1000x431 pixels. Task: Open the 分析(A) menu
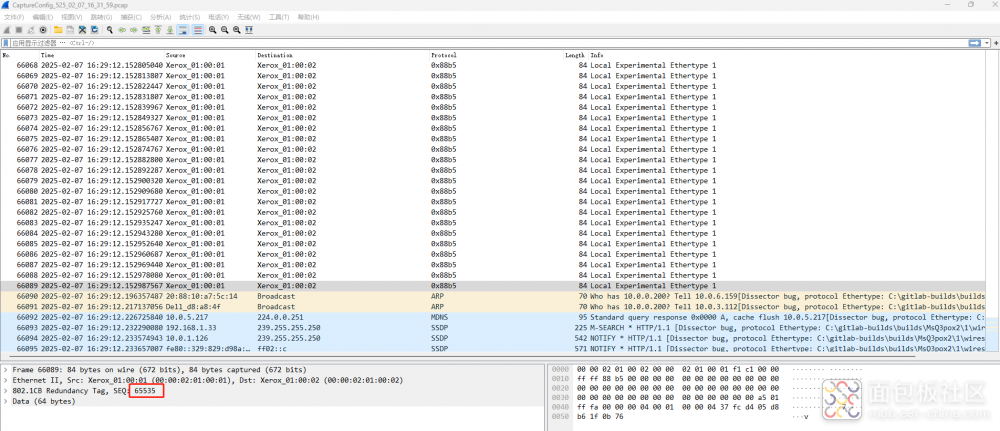tap(160, 17)
